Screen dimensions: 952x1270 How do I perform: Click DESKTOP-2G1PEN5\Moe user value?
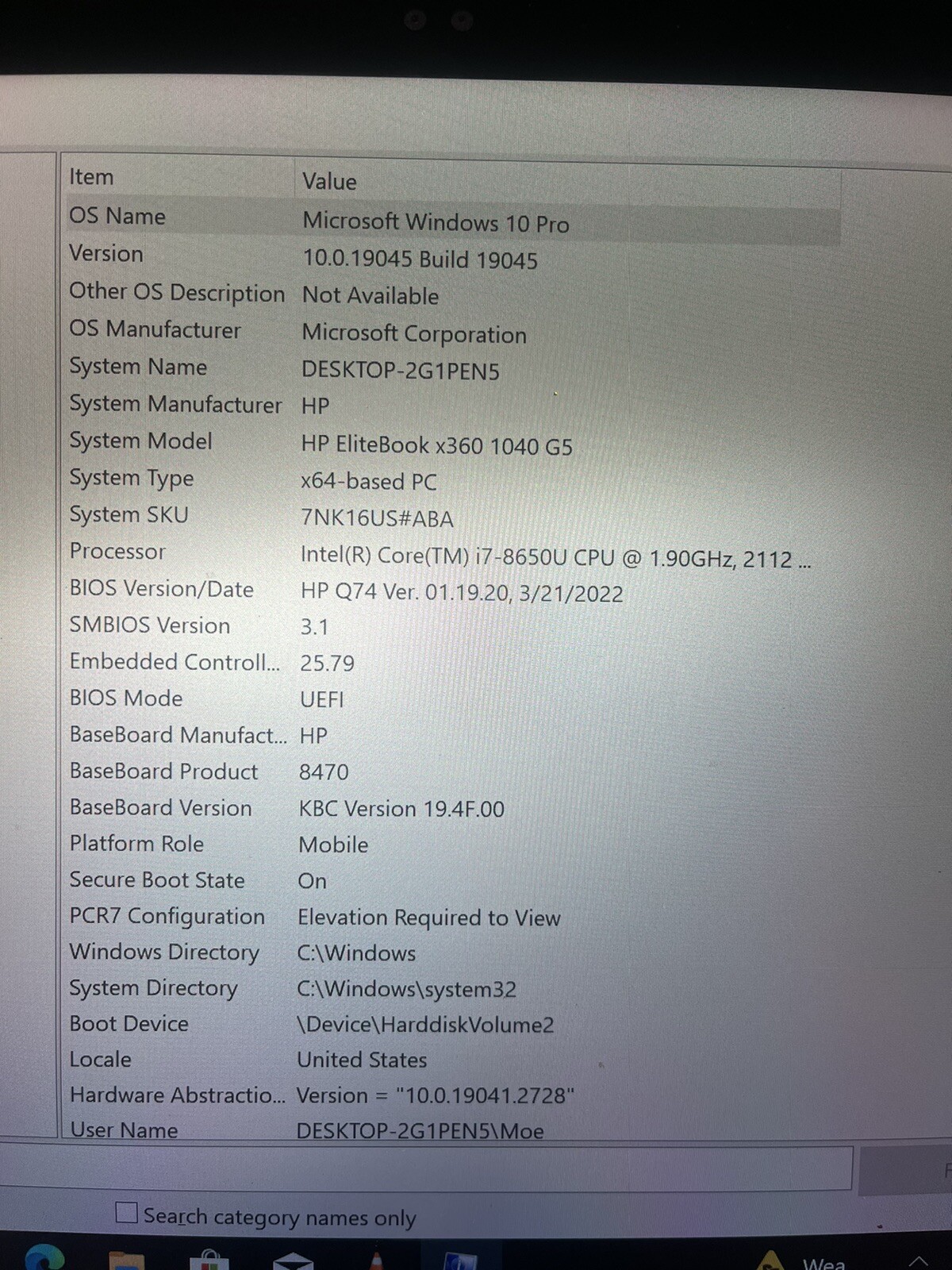[x=420, y=1131]
